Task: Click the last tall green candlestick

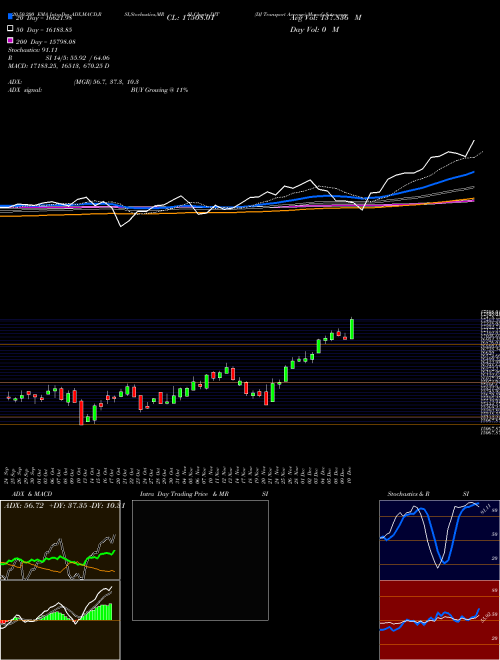Action: coord(352,329)
